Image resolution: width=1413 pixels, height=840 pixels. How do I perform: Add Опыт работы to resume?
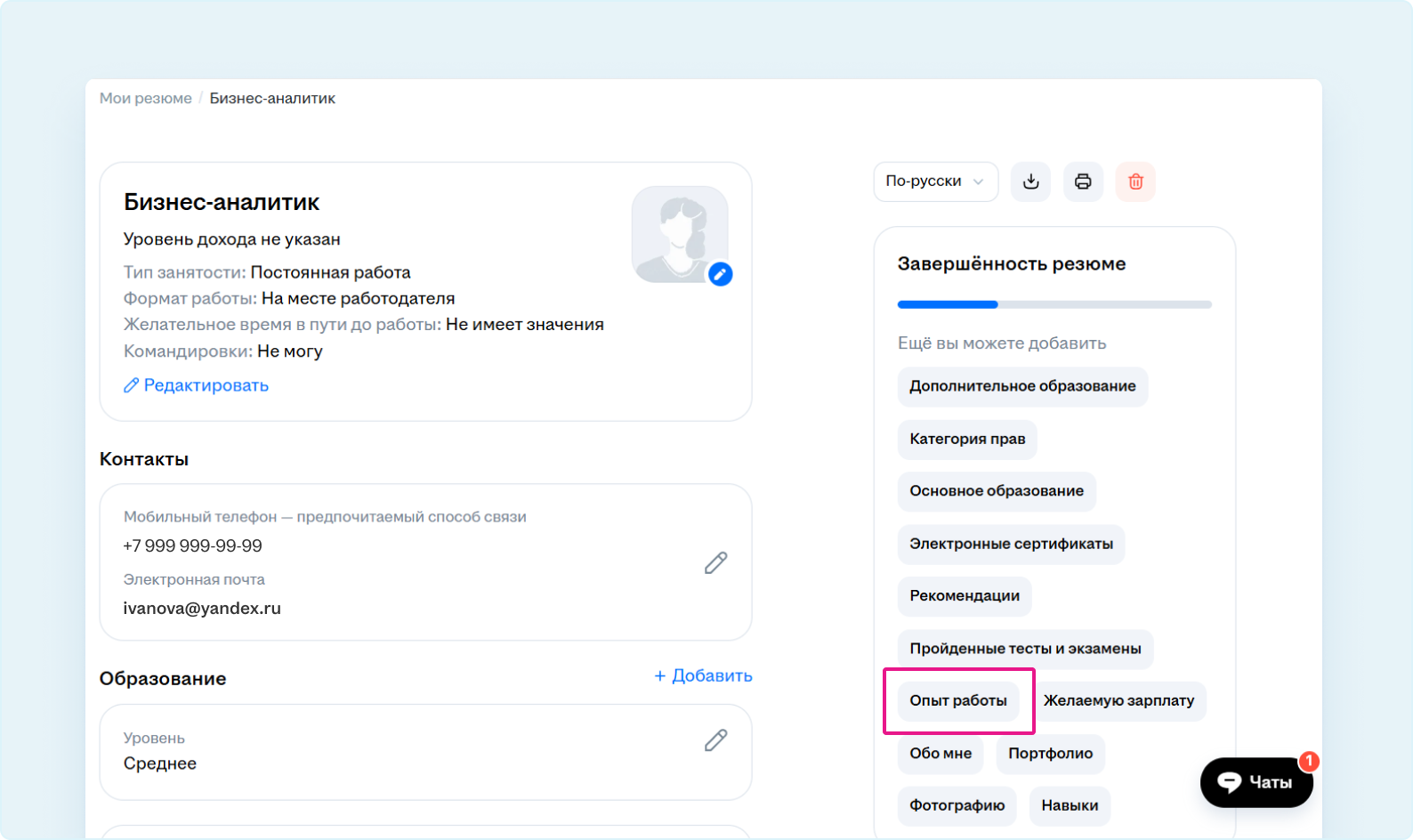coord(958,700)
